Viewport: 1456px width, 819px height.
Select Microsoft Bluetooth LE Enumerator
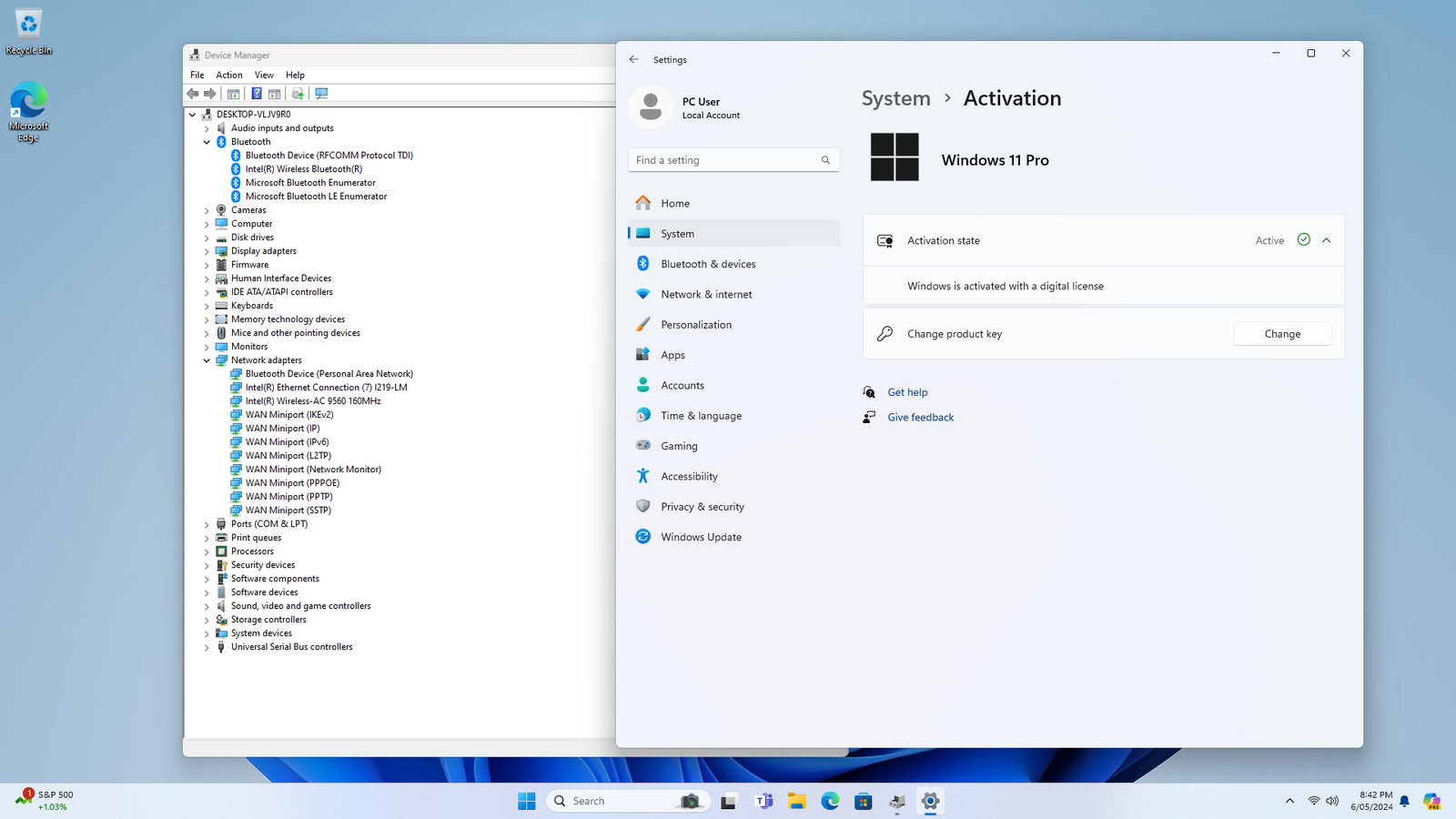click(x=316, y=197)
